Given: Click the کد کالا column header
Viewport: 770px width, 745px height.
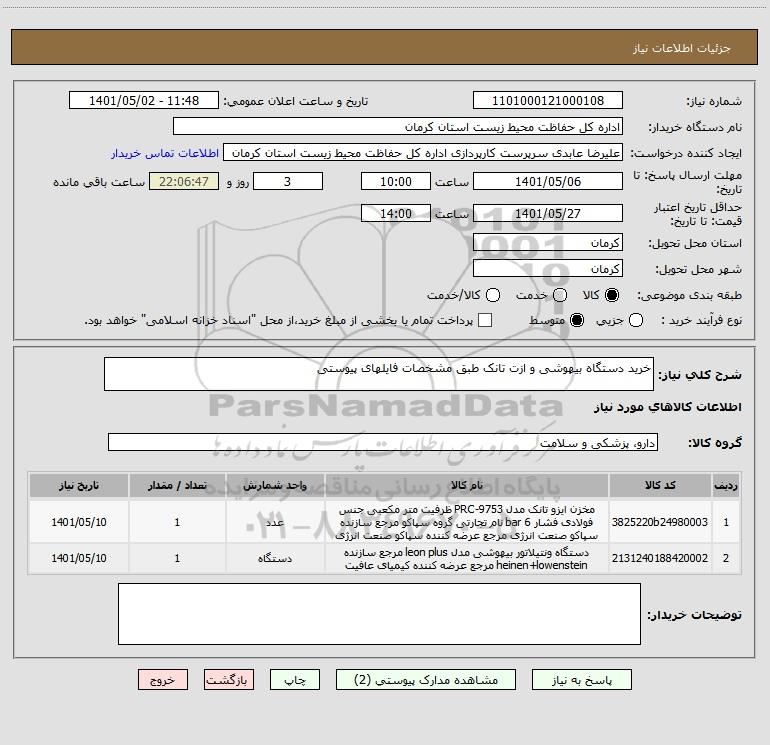Looking at the screenshot, I should tap(660, 486).
